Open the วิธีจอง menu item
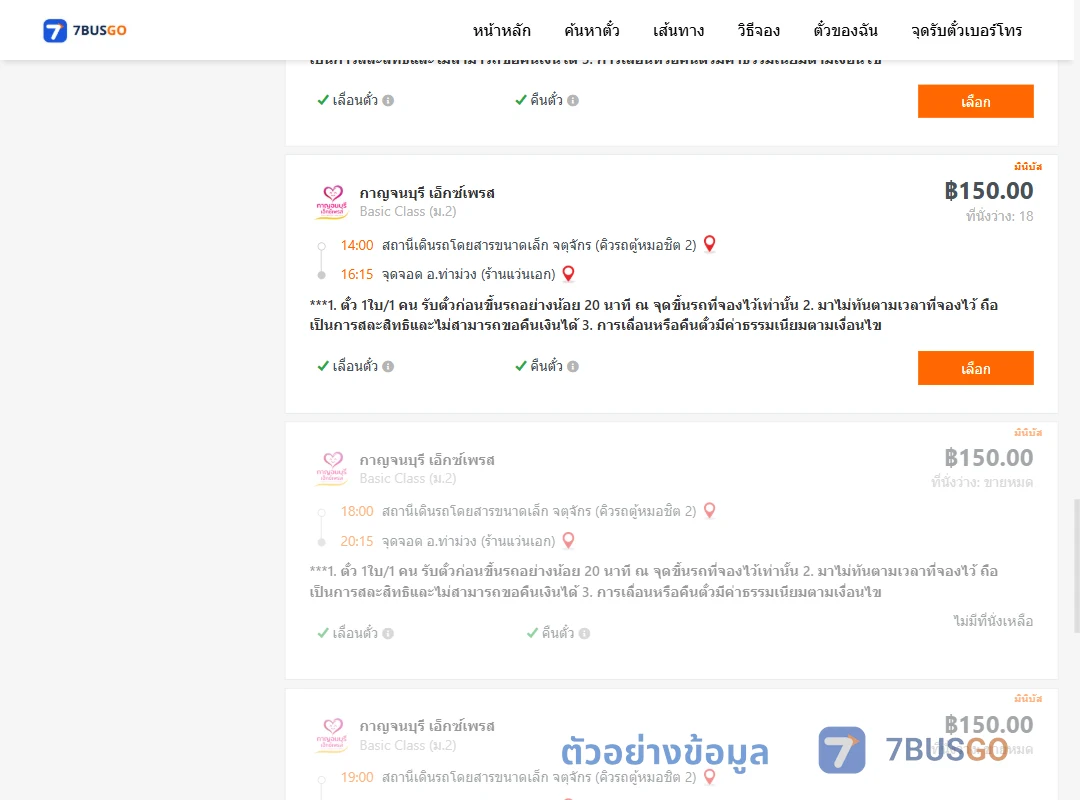 (x=758, y=30)
